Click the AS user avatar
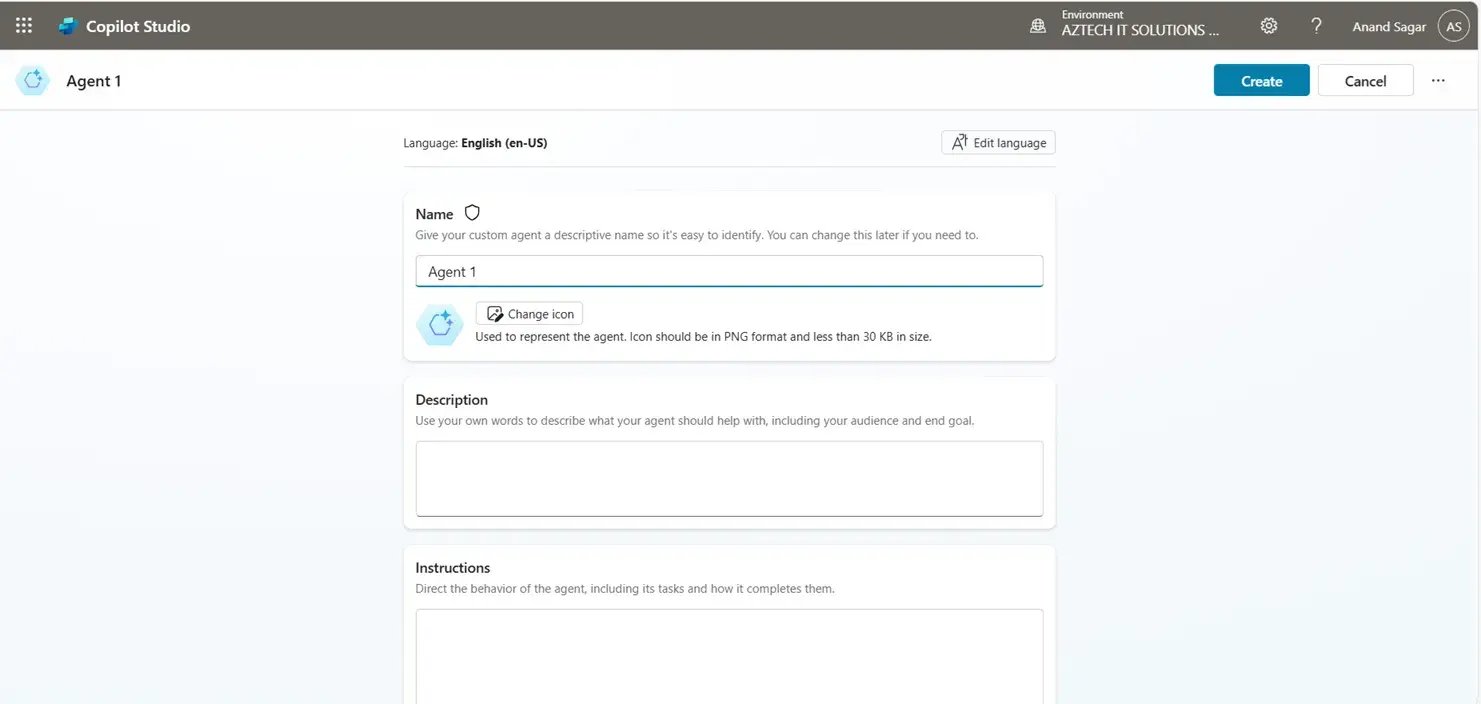This screenshot has width=1481, height=704. [1453, 26]
